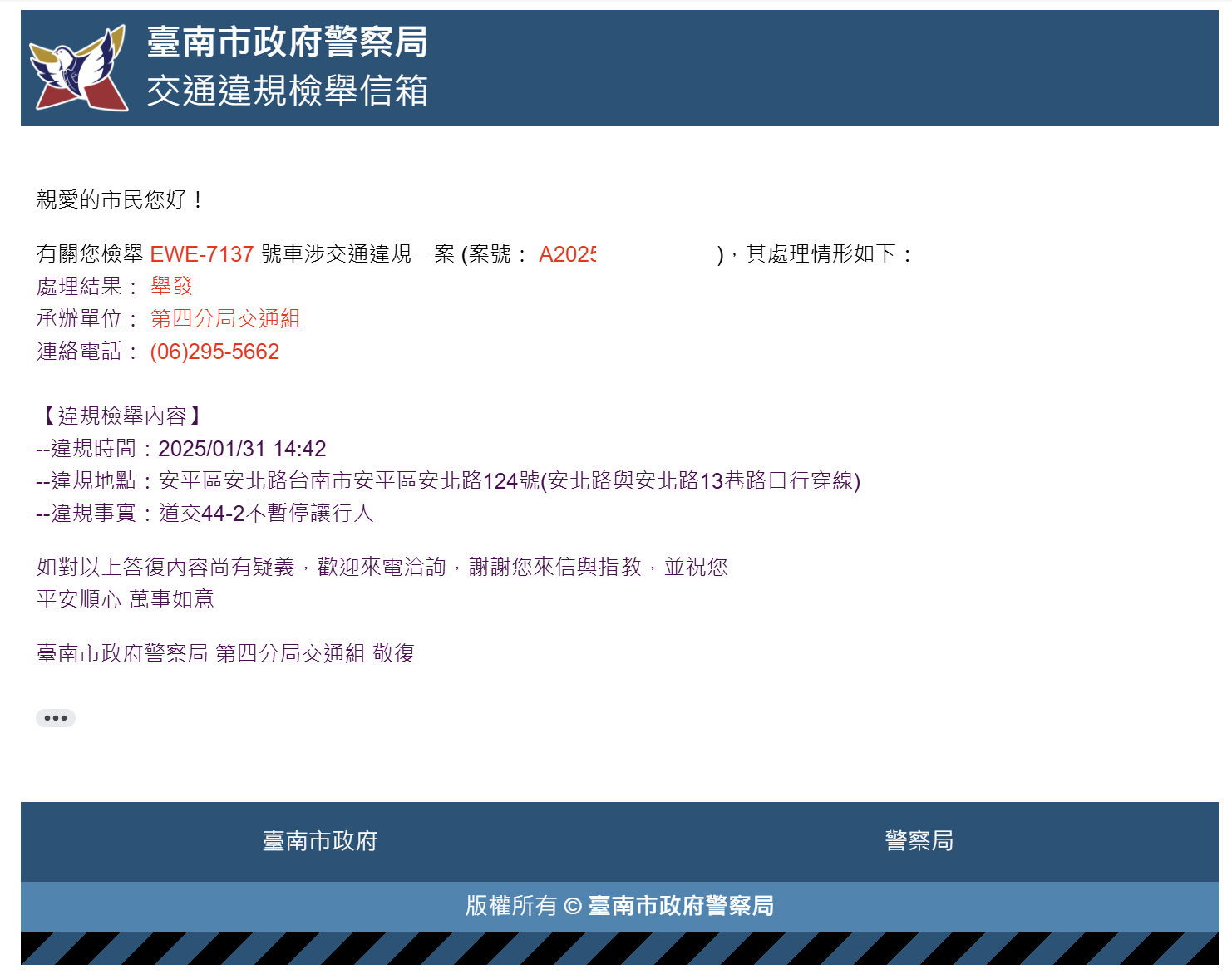This screenshot has width=1232, height=979.
Task: Click the result value 舉發
Action: coord(172,287)
